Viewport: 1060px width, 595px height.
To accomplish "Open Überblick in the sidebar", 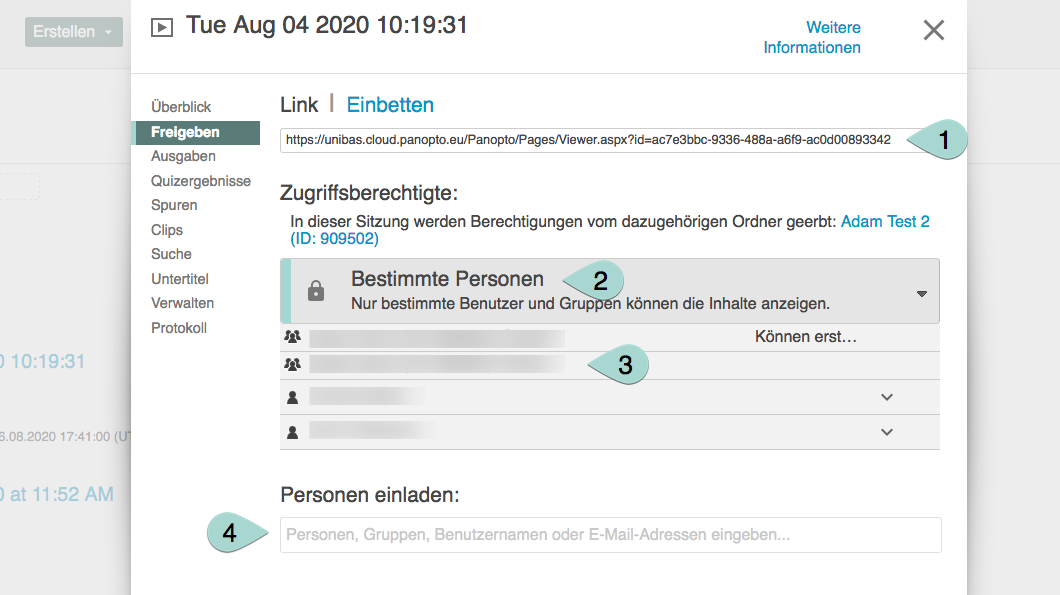I will 181,107.
